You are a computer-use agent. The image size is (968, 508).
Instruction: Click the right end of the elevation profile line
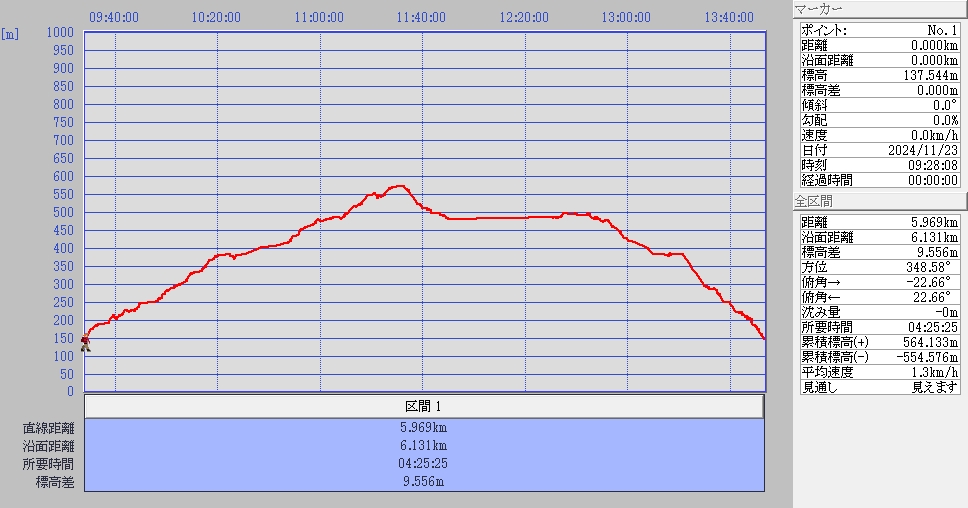(x=764, y=338)
